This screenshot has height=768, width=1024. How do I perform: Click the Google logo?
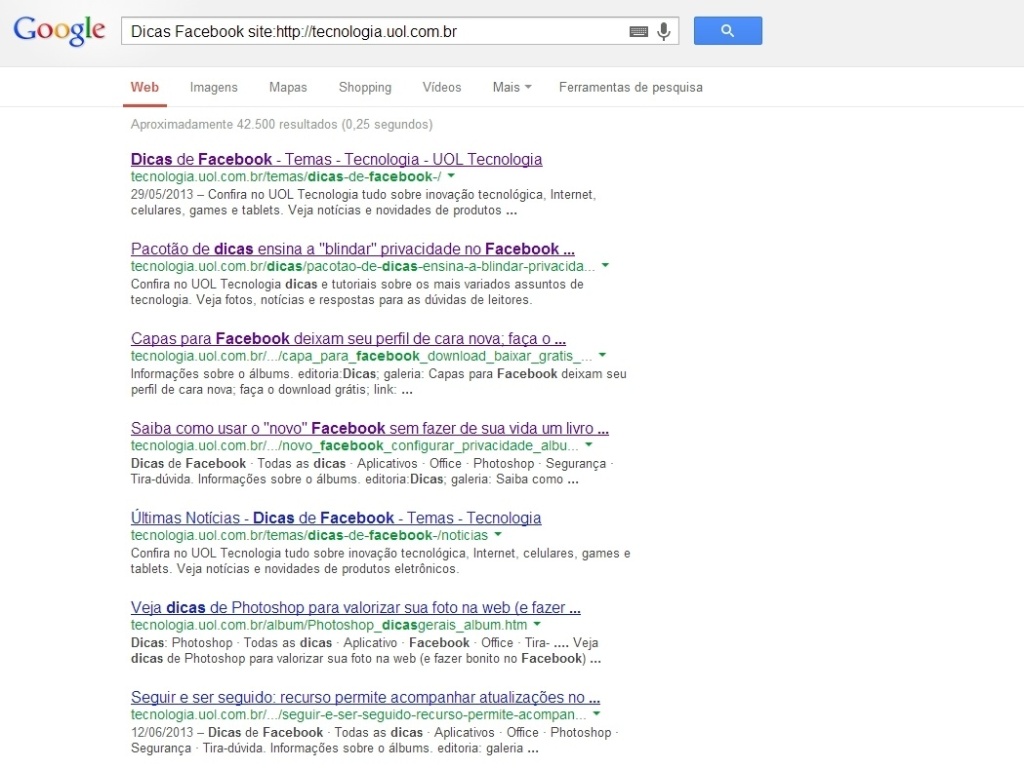coord(58,31)
